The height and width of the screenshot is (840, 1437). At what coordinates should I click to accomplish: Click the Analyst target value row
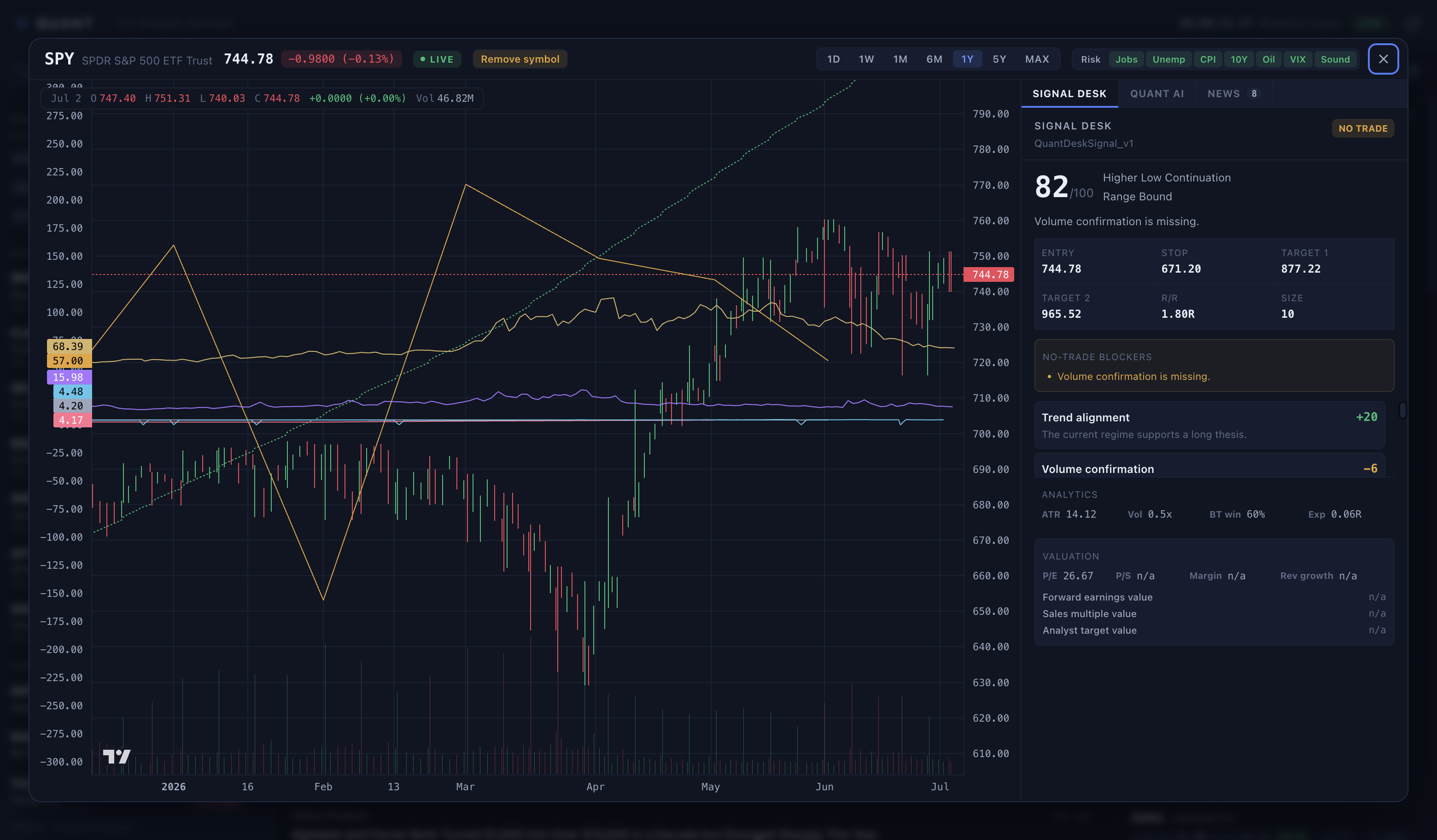pos(1214,630)
